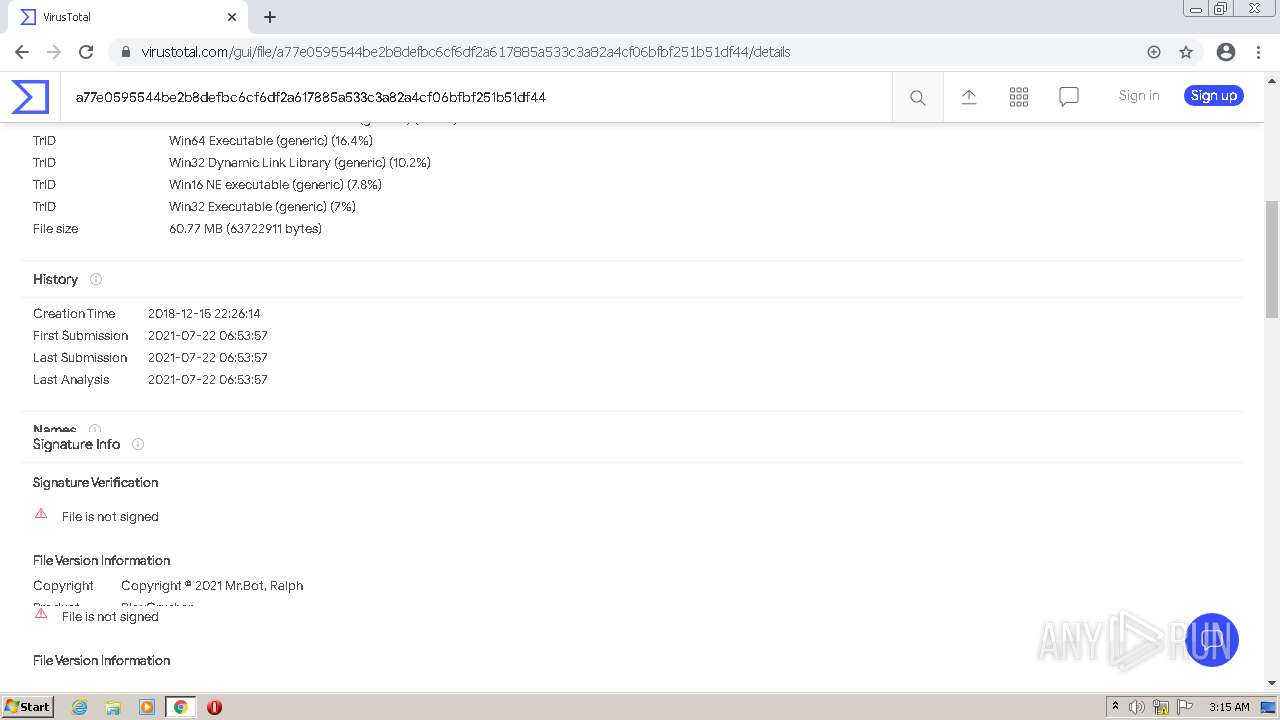Click the Sign in link
The width and height of the screenshot is (1280, 720).
click(1139, 96)
